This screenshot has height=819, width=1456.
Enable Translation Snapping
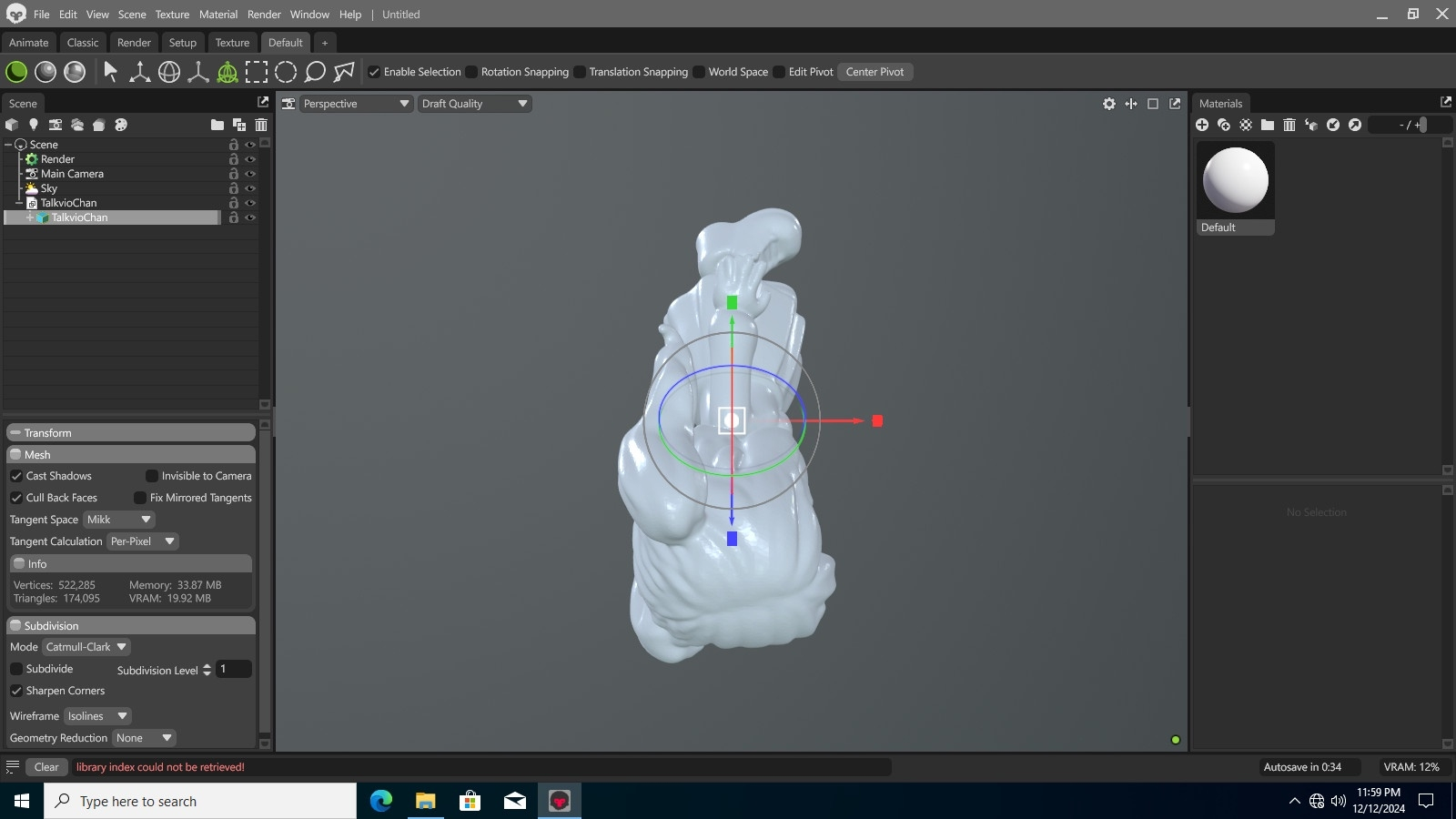[580, 72]
